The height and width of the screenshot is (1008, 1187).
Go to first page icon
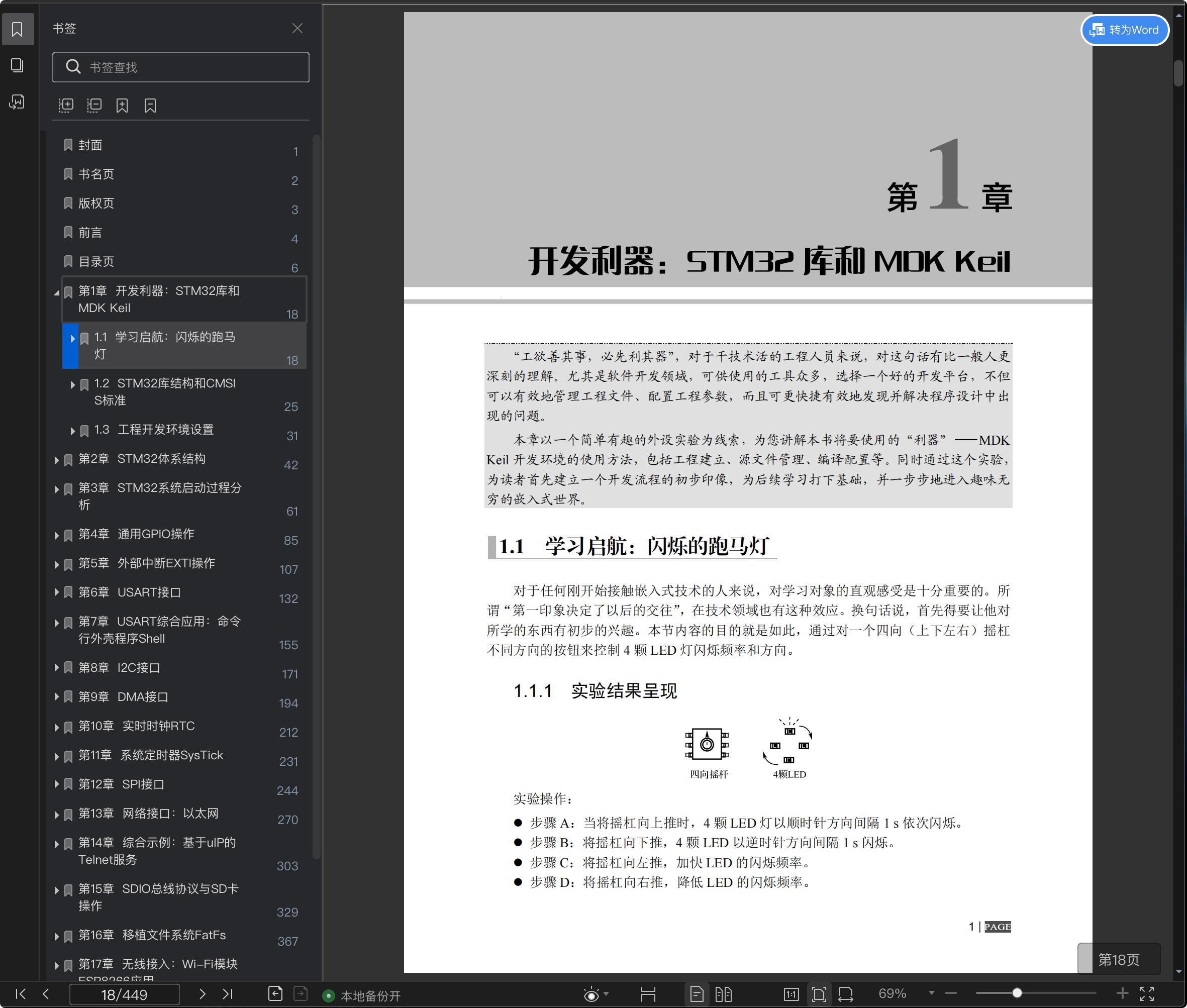(21, 994)
